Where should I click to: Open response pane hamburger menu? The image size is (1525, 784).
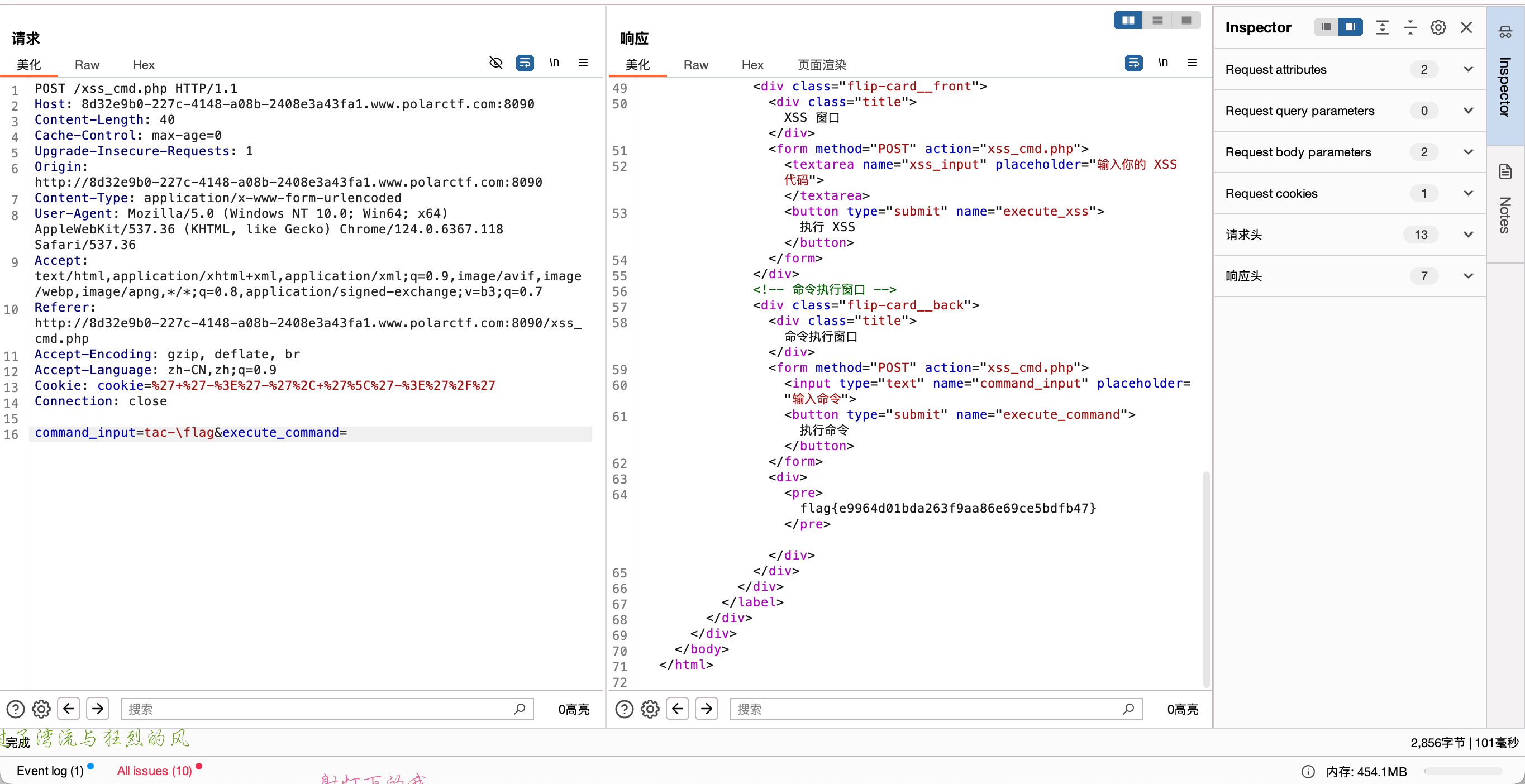click(1192, 63)
